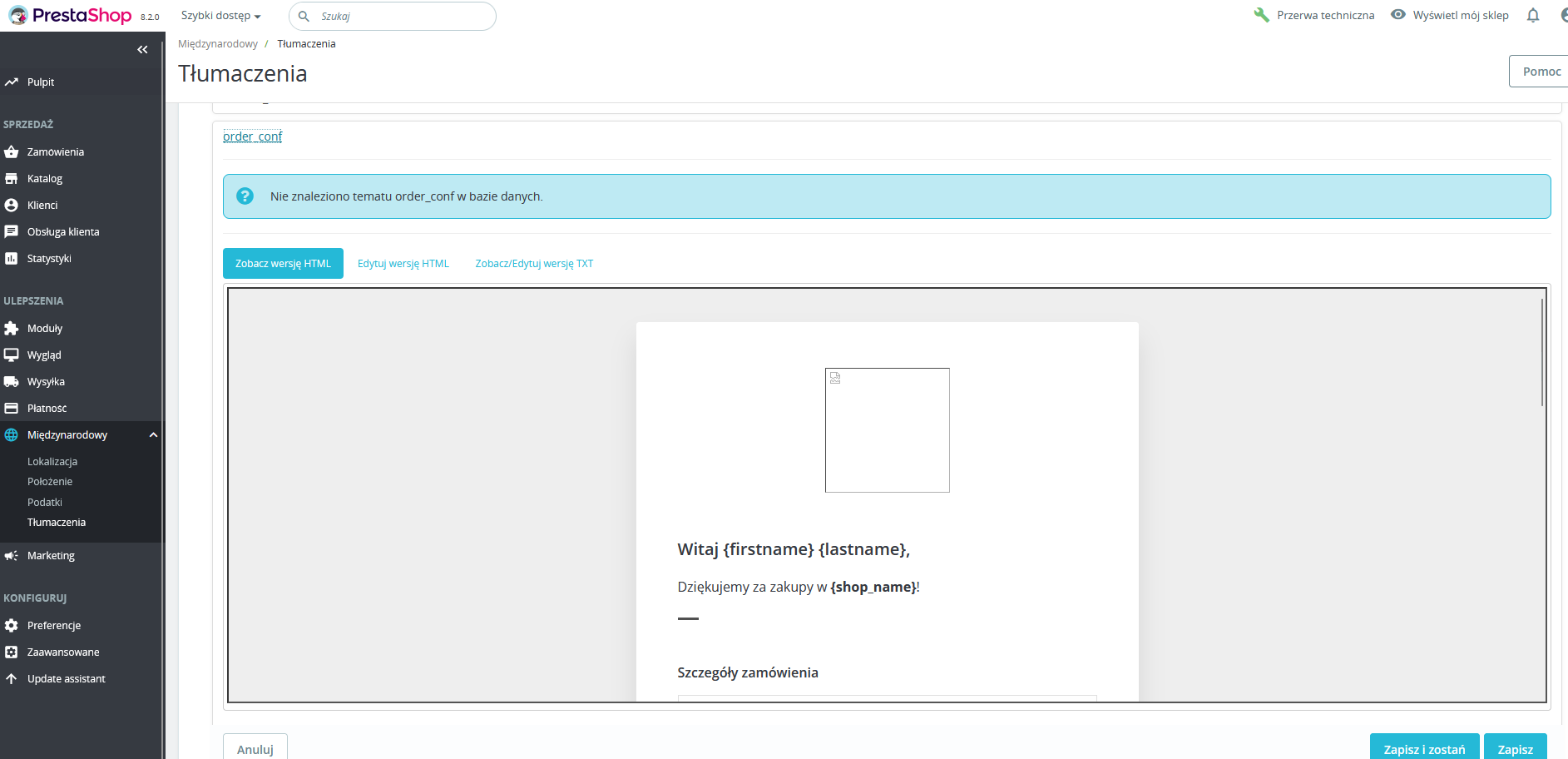
Task: Open Zobacz/Edytuj wersję TXT tab
Action: pos(535,264)
